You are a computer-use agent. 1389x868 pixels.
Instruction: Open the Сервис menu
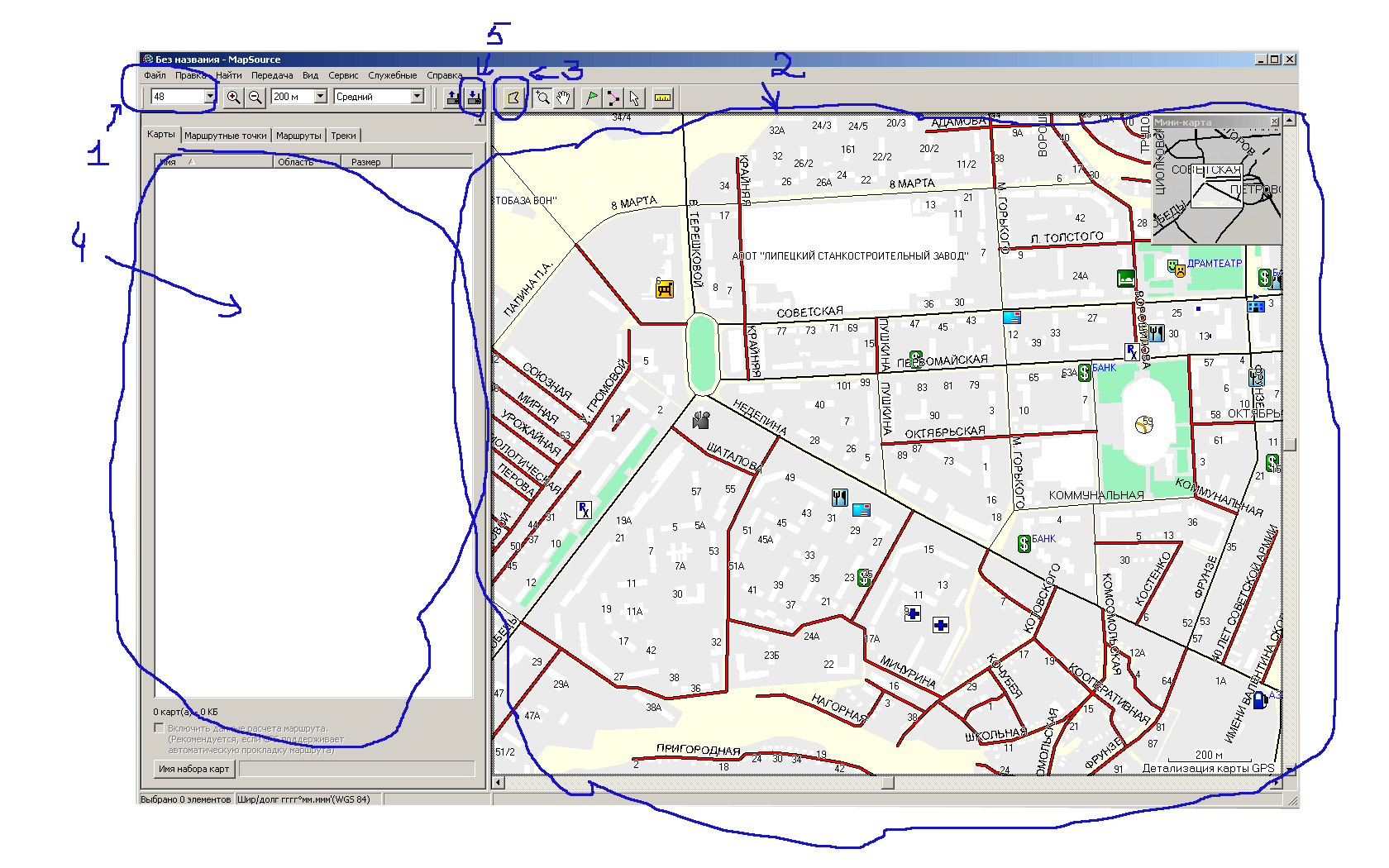coord(343,75)
